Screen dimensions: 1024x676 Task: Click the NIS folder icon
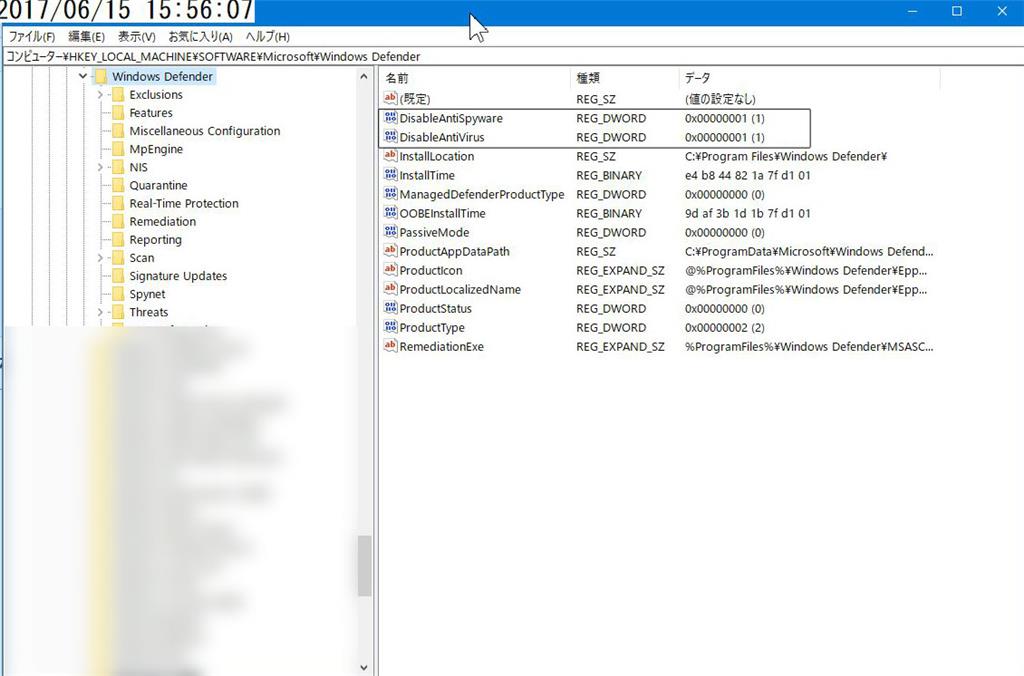[x=118, y=167]
